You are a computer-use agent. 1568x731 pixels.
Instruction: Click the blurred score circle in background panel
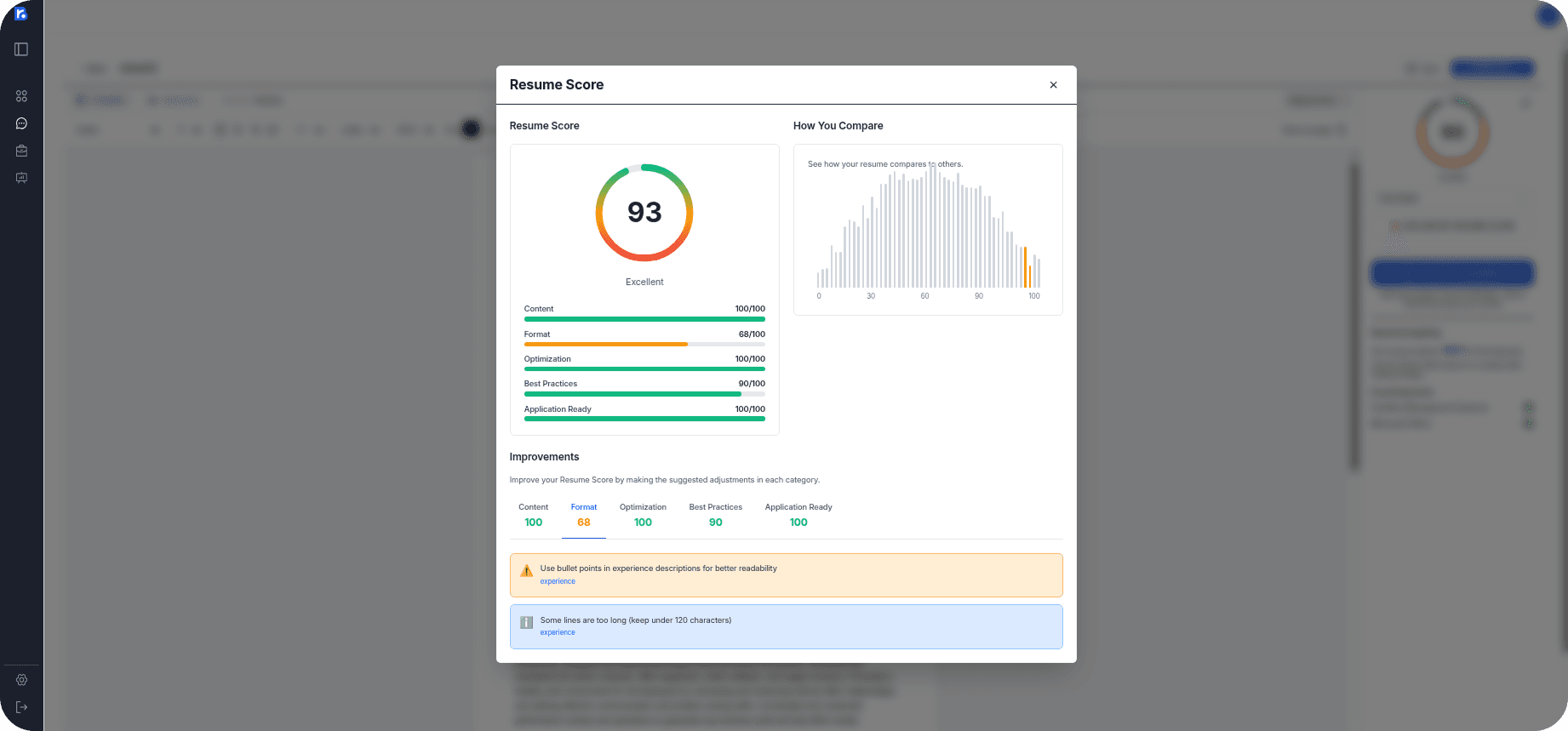pos(1452,132)
